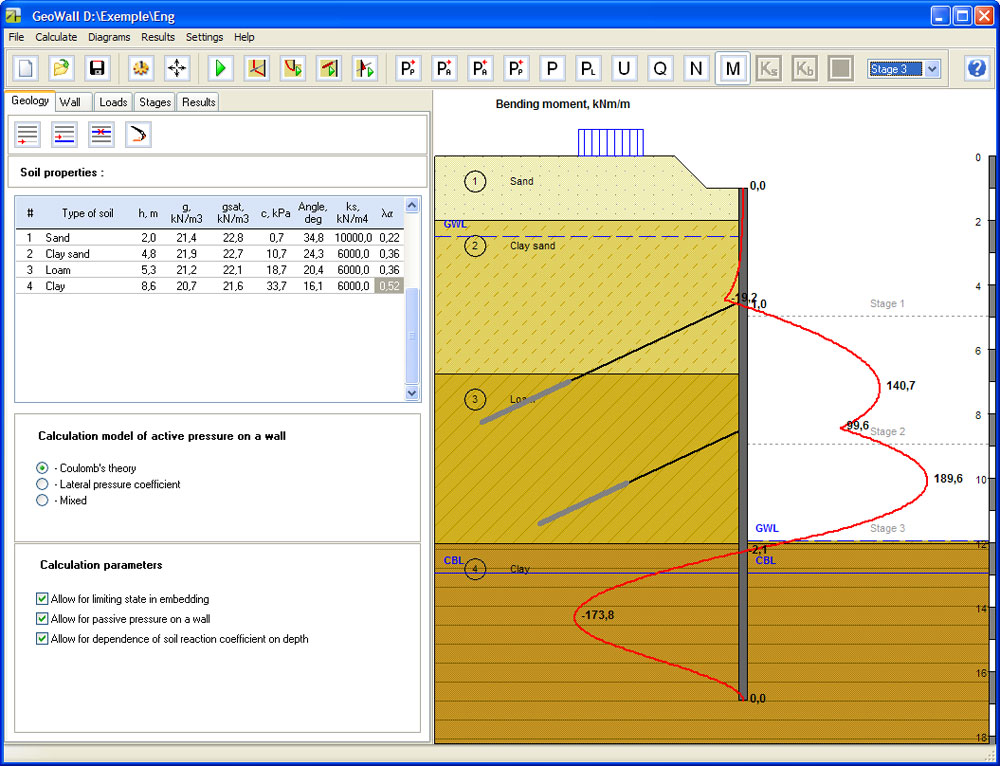The height and width of the screenshot is (766, 1000).
Task: Switch to the Results tab
Action: (198, 101)
